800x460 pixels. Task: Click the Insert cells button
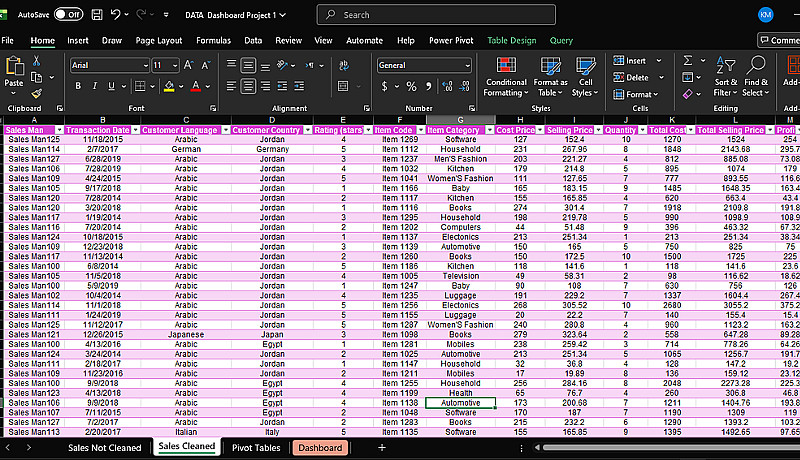tap(631, 61)
